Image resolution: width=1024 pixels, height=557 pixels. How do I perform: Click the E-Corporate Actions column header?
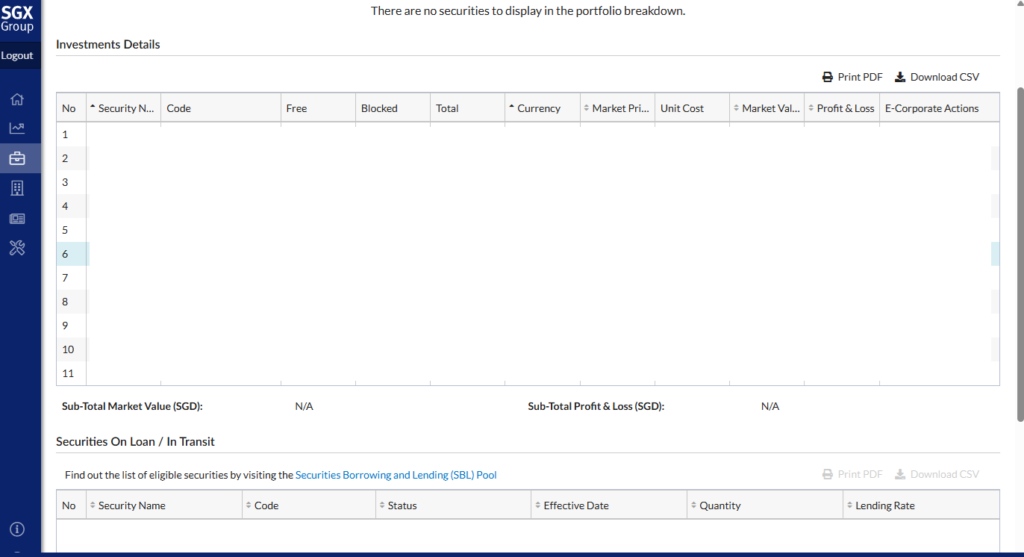[939, 108]
